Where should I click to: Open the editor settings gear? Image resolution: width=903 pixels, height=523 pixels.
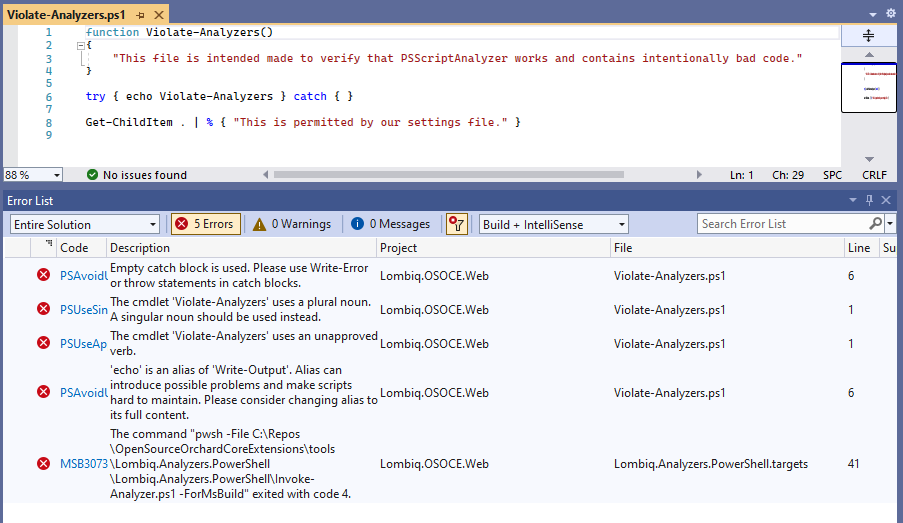click(x=891, y=13)
